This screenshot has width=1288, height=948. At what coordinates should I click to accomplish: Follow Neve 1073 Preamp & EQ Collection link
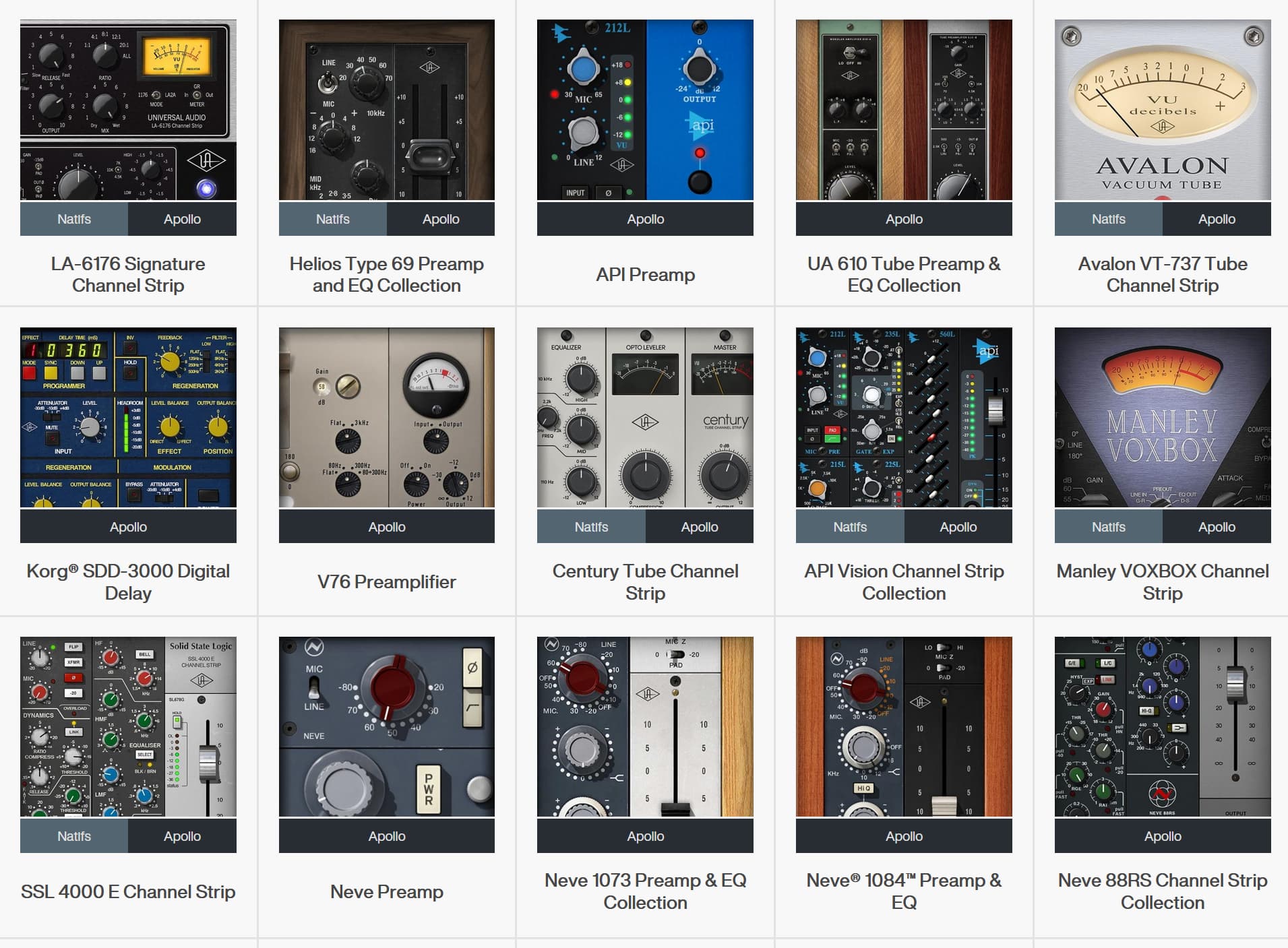(645, 891)
